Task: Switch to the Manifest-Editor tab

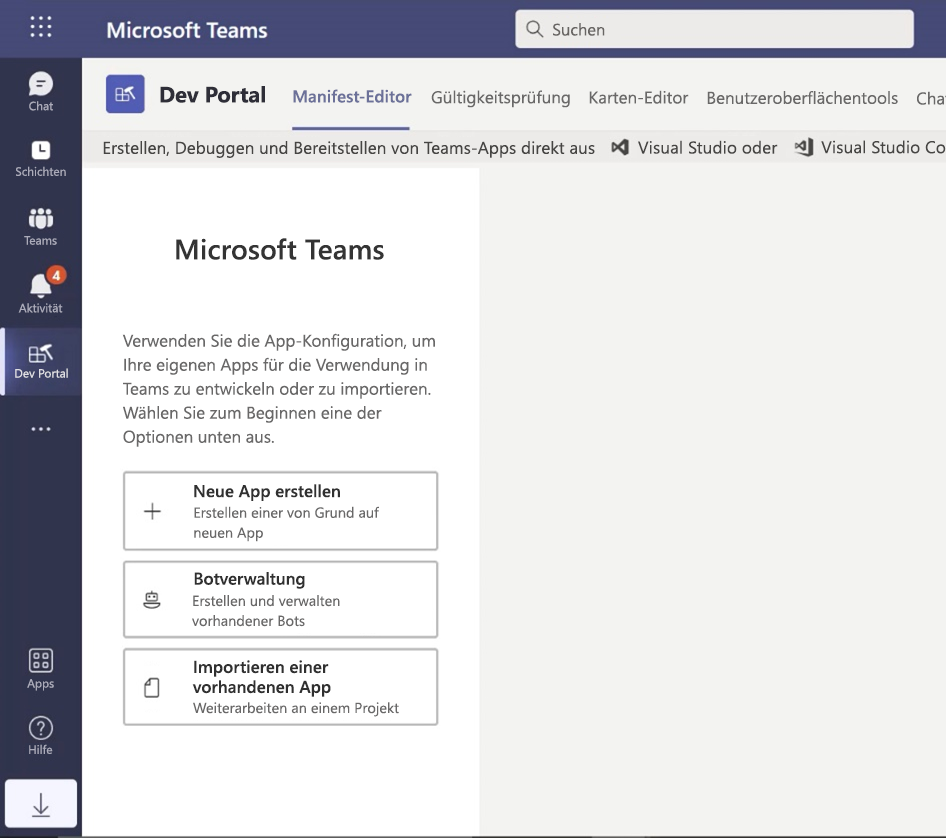Action: point(350,98)
